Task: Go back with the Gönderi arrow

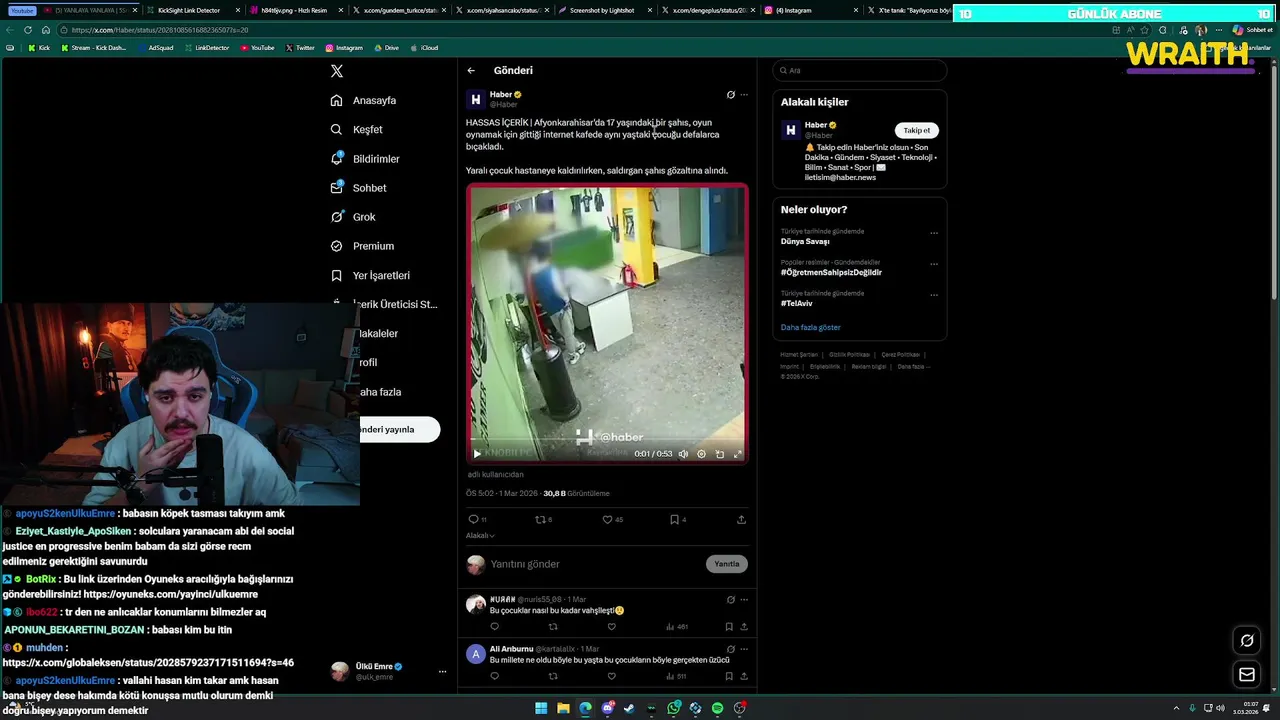Action: pyautogui.click(x=471, y=71)
